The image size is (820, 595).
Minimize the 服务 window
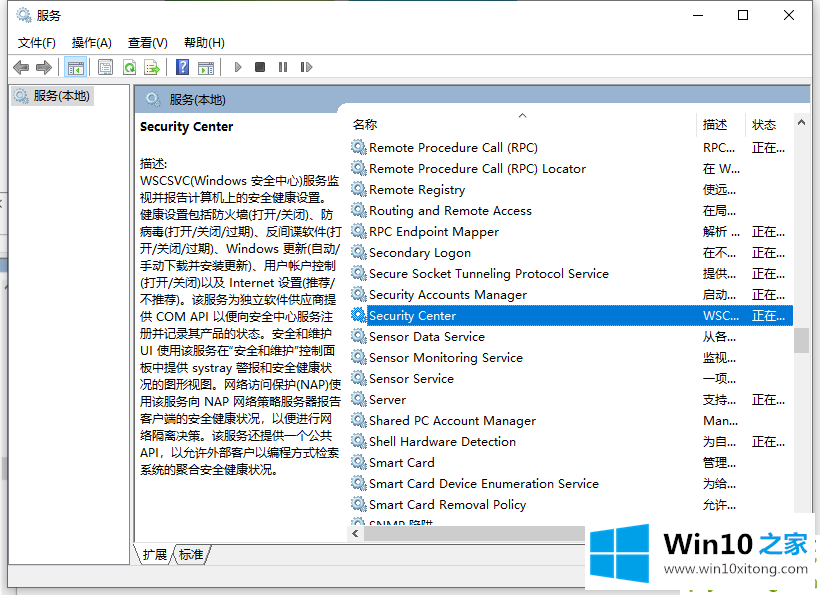point(698,15)
